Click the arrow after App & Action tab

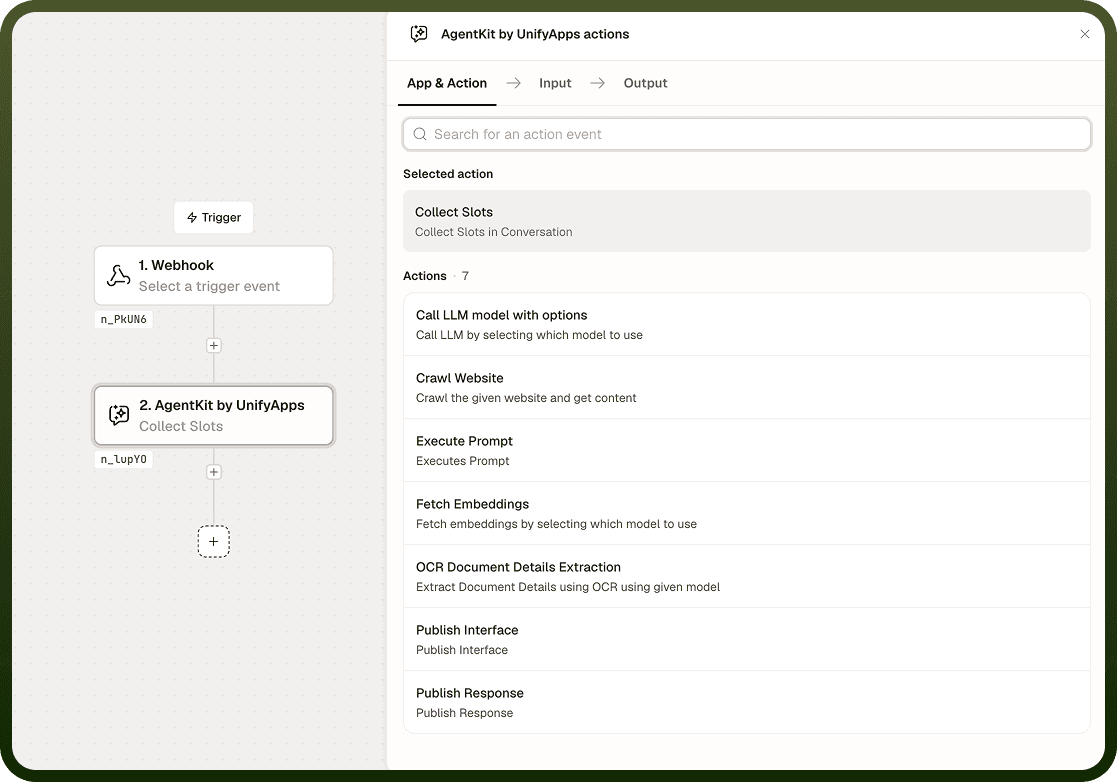[513, 83]
